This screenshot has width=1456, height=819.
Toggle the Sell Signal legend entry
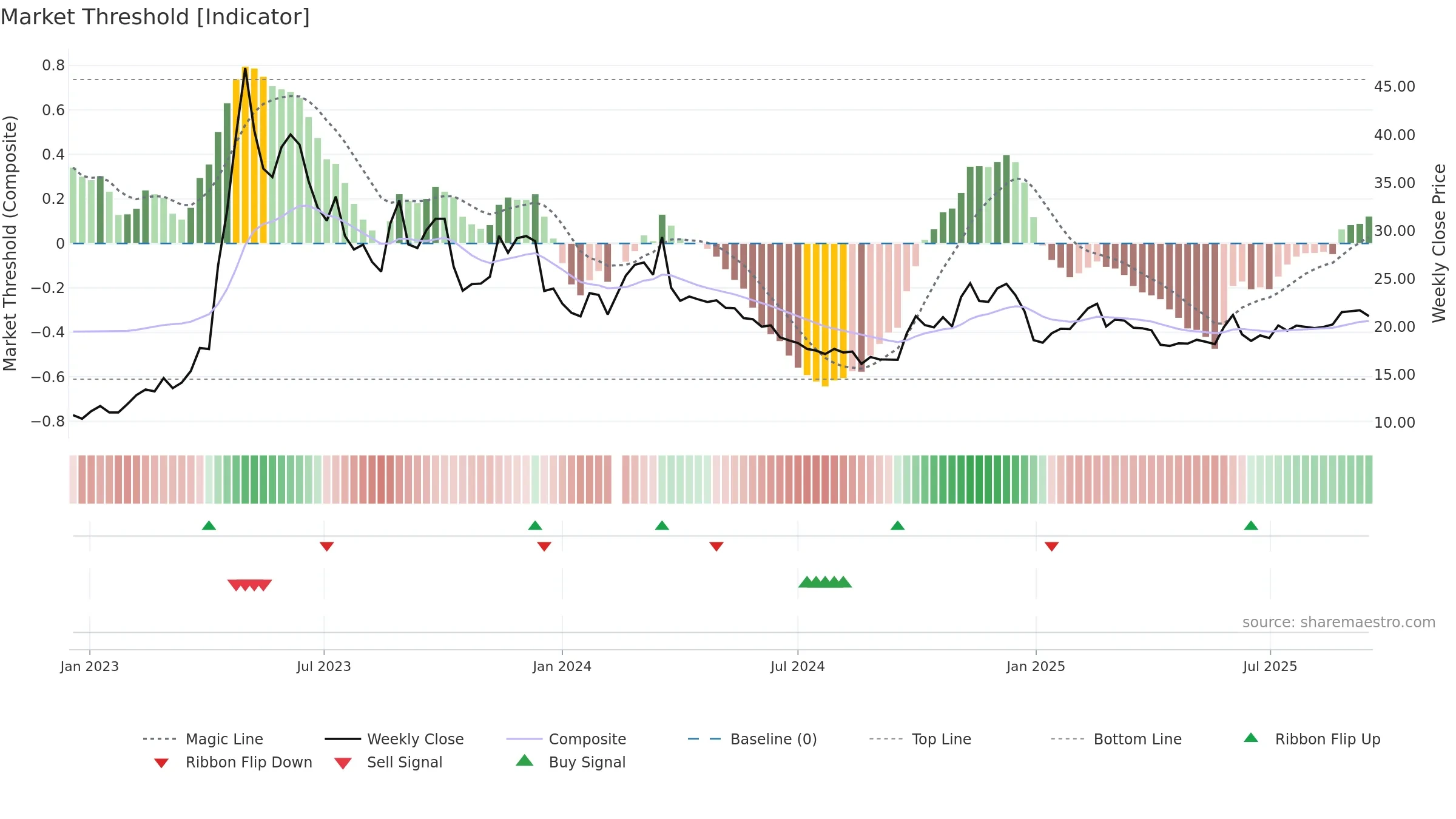(388, 762)
